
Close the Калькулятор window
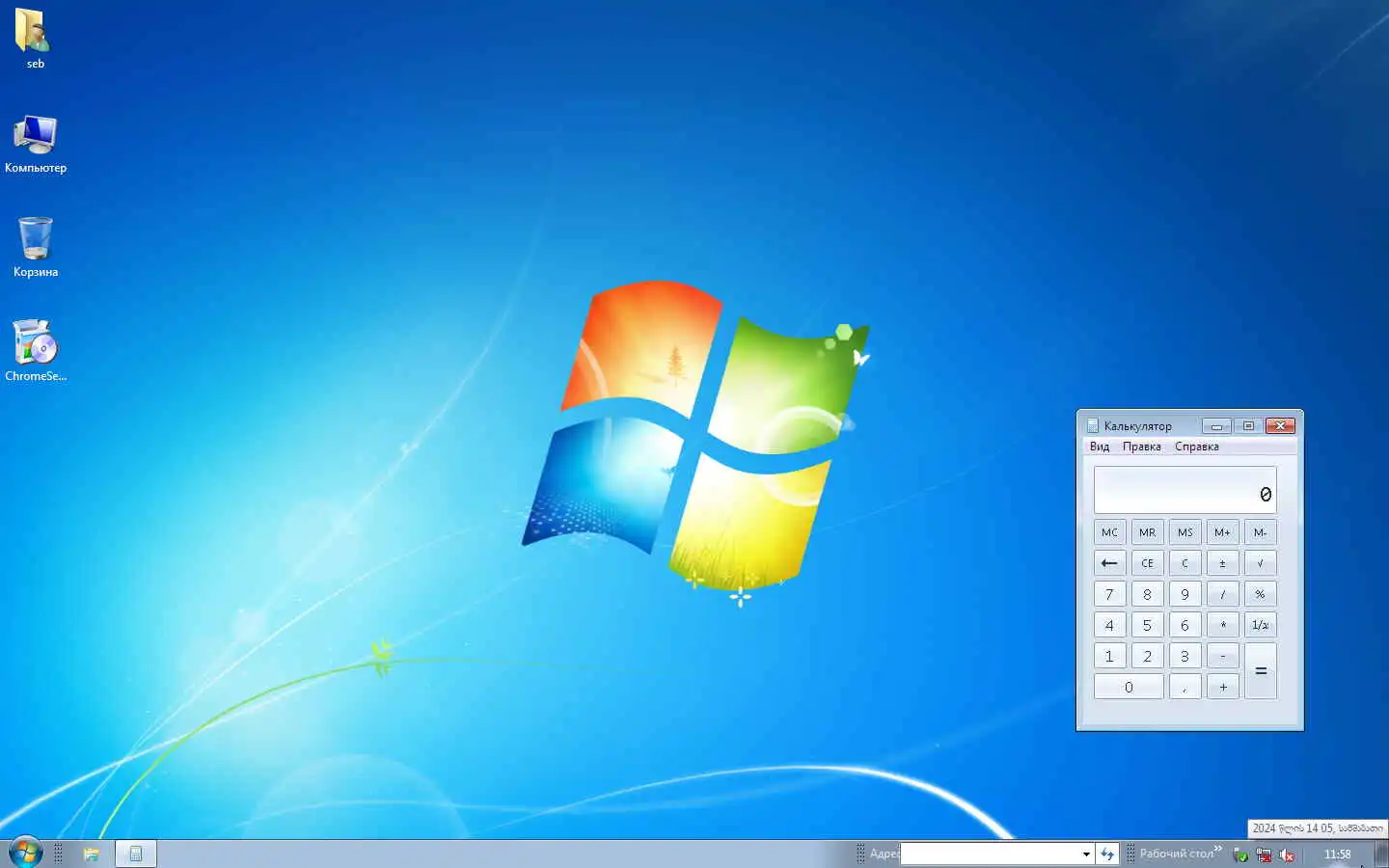[1280, 425]
